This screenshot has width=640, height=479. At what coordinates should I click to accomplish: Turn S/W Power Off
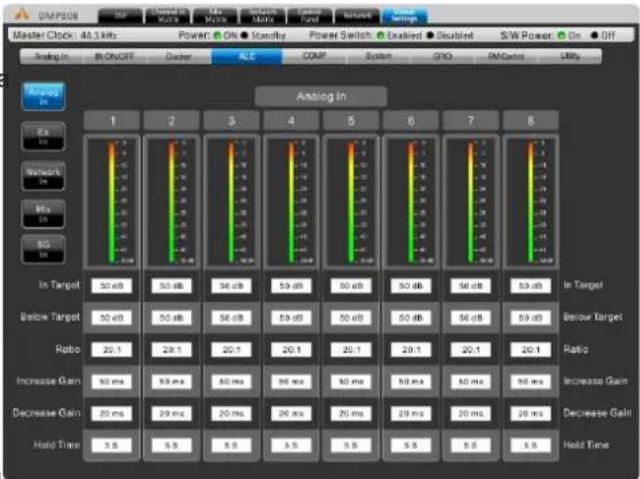coord(603,35)
